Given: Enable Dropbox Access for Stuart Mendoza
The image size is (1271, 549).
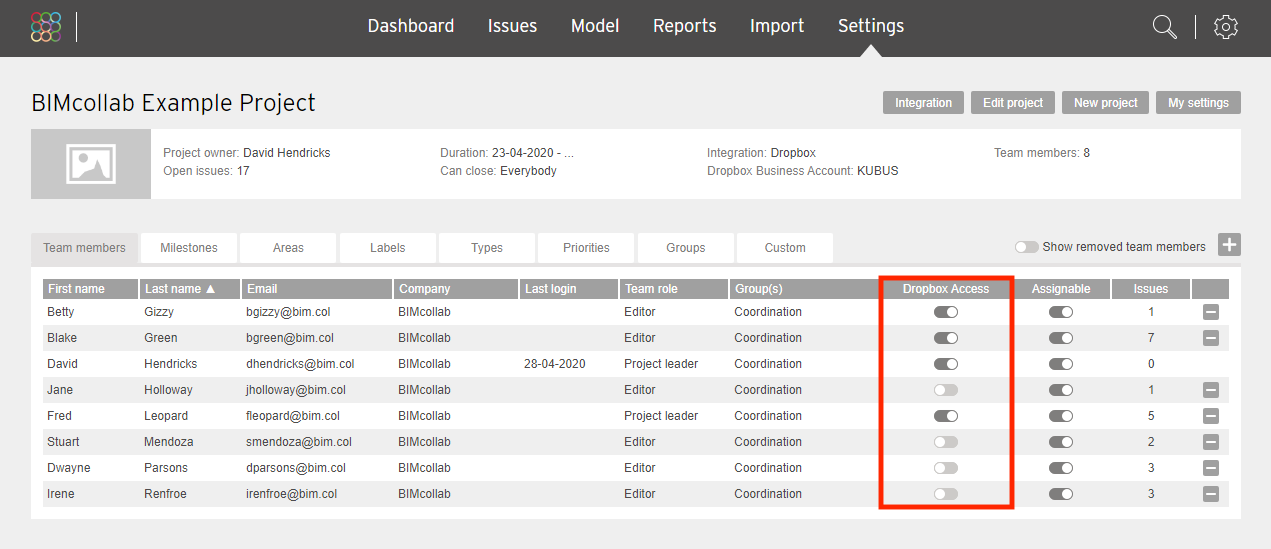Looking at the screenshot, I should tap(946, 442).
